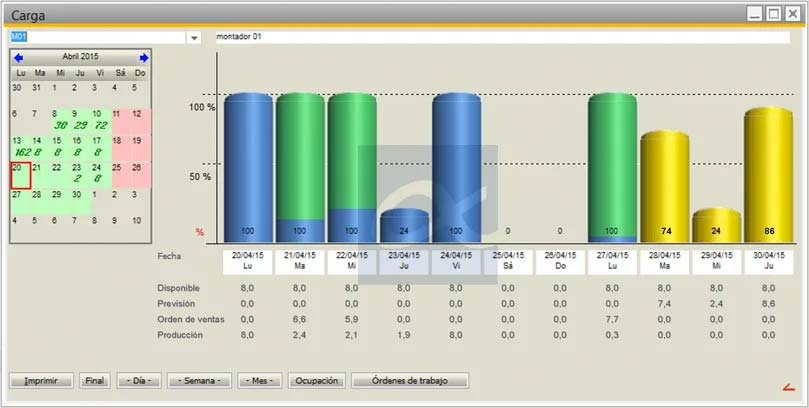Go to previous month in calendar
This screenshot has height=408, width=809.
pyautogui.click(x=18, y=58)
